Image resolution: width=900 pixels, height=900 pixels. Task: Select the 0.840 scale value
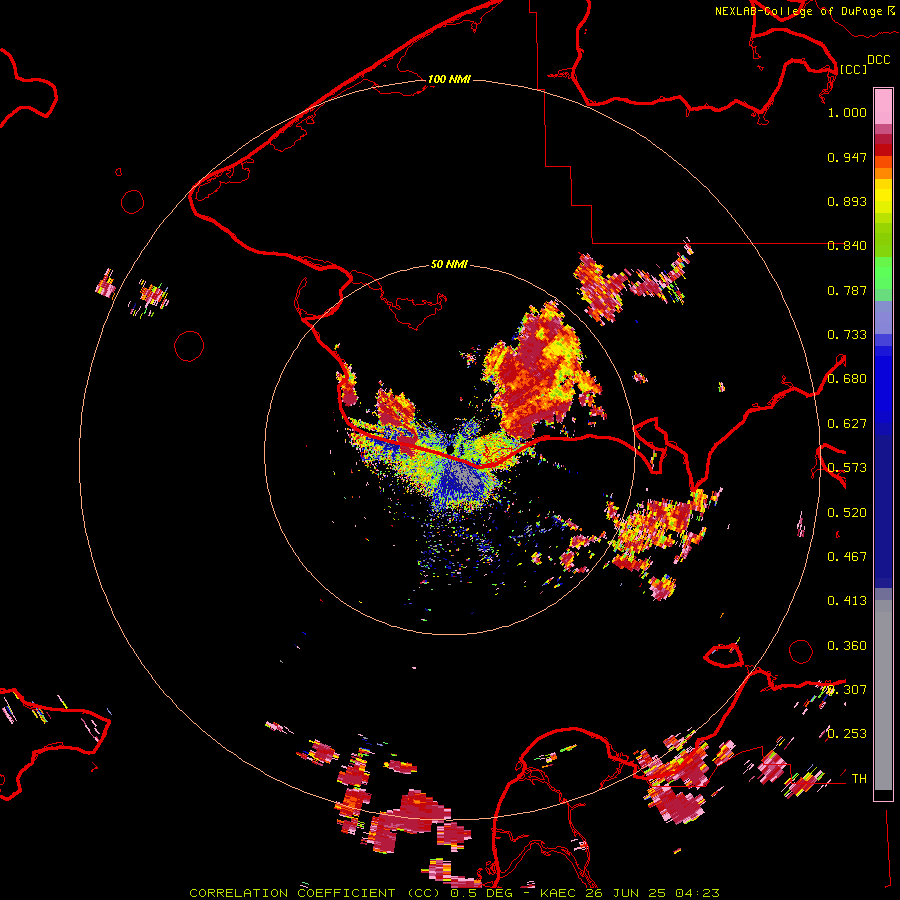pos(847,246)
